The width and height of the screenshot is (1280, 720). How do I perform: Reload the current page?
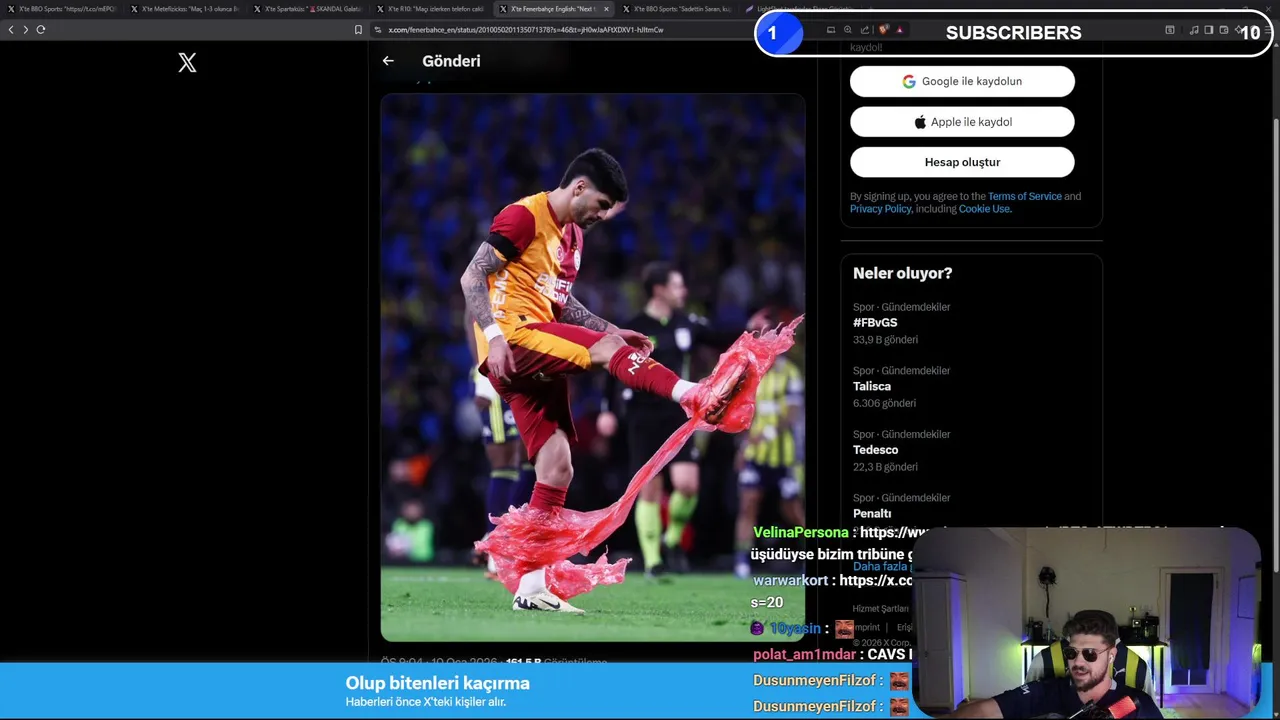(x=41, y=29)
